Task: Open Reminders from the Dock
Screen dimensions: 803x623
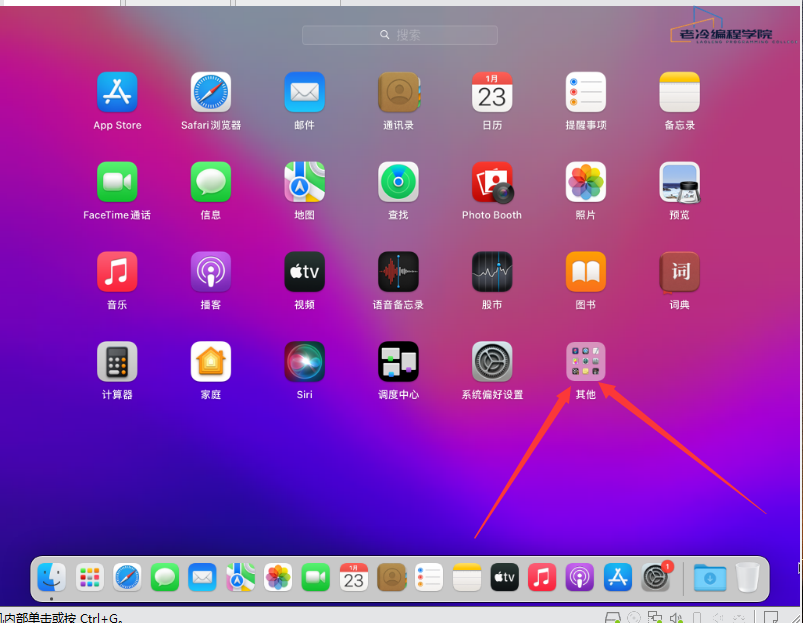Action: click(429, 577)
